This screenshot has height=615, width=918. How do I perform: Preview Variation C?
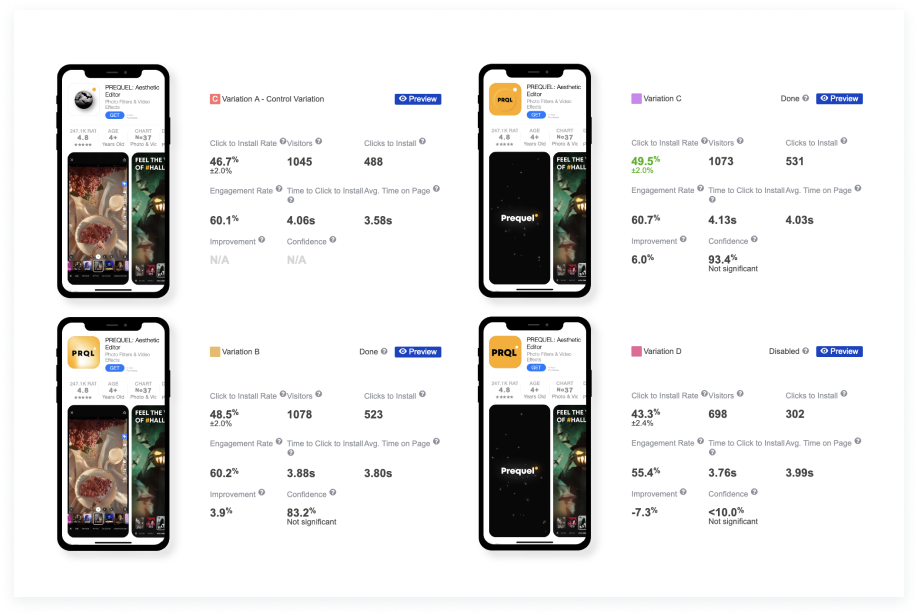pyautogui.click(x=839, y=98)
